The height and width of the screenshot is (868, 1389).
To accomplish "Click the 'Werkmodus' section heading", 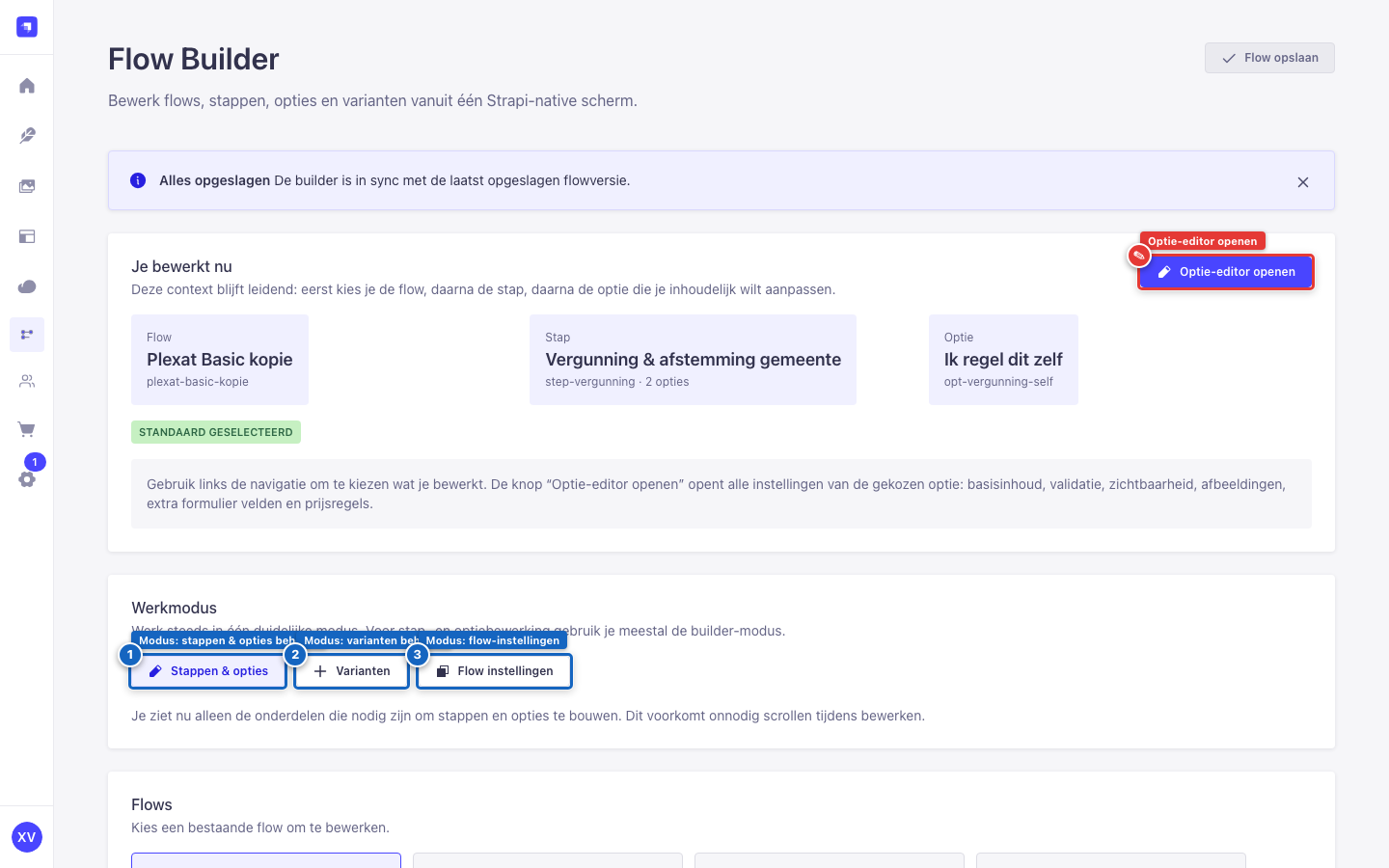I will pyautogui.click(x=174, y=608).
